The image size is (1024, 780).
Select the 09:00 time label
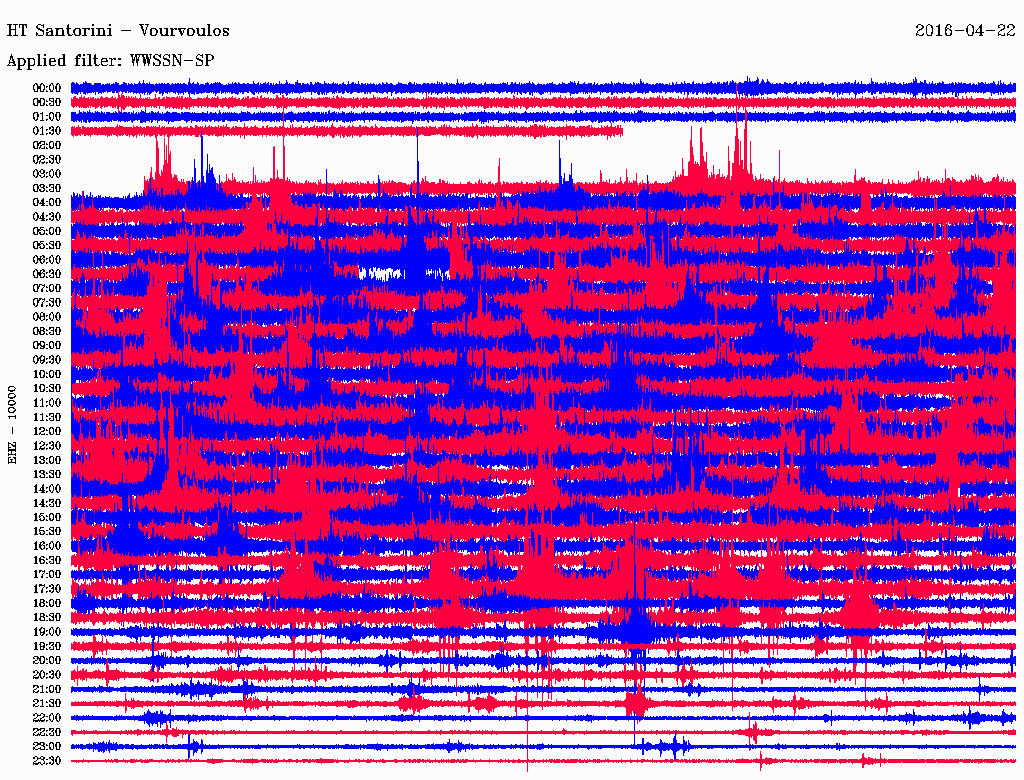(47, 346)
